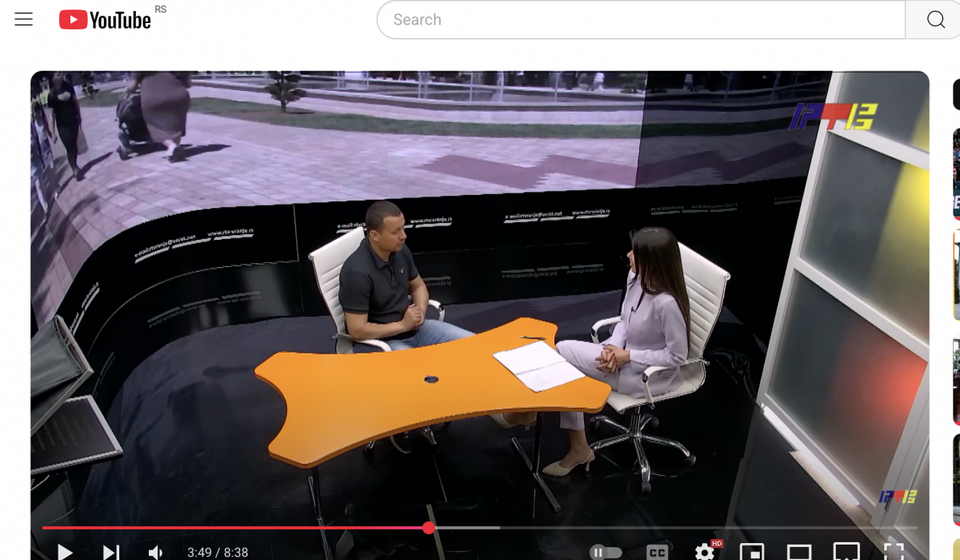Viewport: 960px width, 560px height.
Task: Mute the video volume
Action: [x=156, y=552]
